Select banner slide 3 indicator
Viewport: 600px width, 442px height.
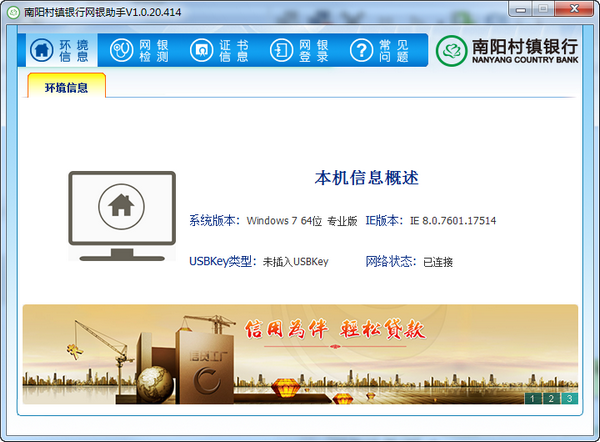point(568,398)
